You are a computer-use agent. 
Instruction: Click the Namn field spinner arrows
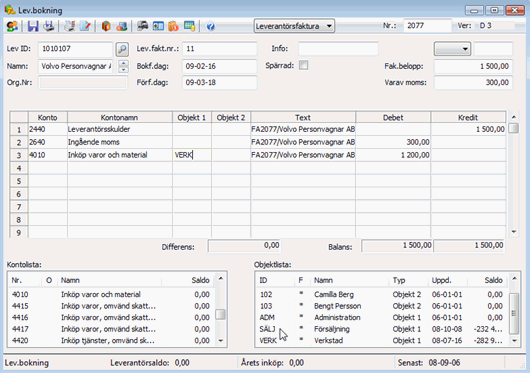(123, 66)
